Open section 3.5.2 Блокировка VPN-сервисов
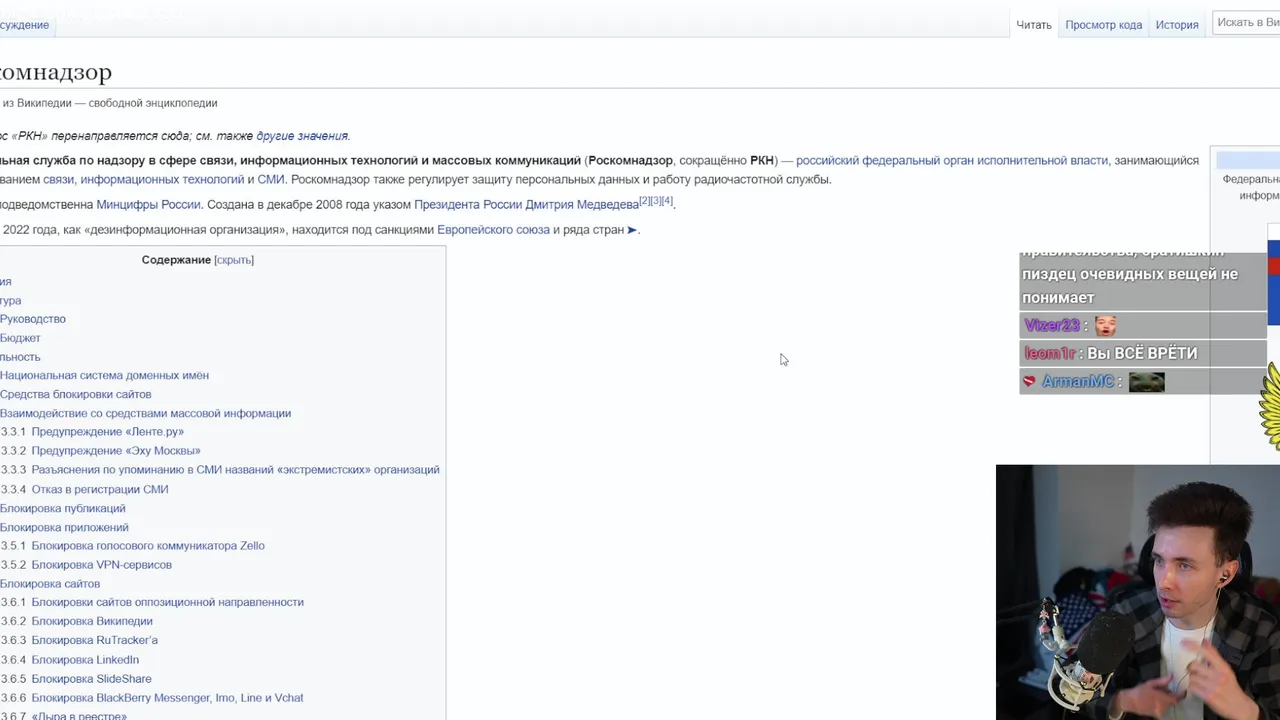 [x=86, y=565]
